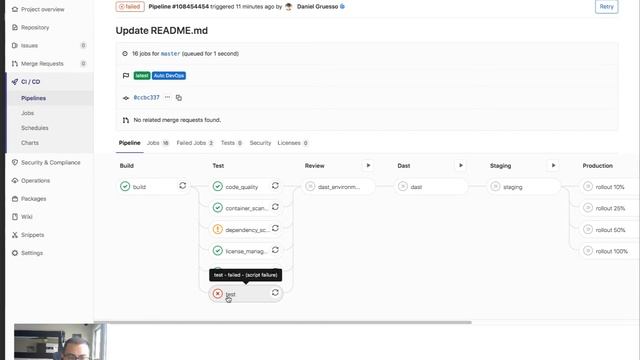Click warning icon of dependency_scanning job

(218, 229)
